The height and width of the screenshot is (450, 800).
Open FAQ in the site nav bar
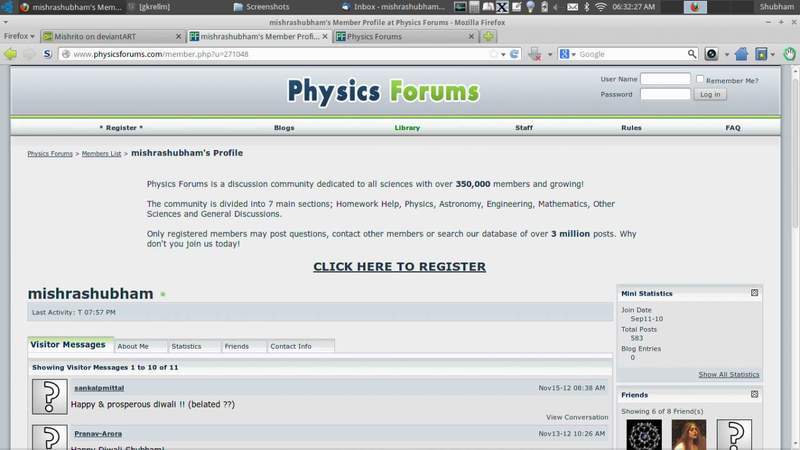pos(733,128)
